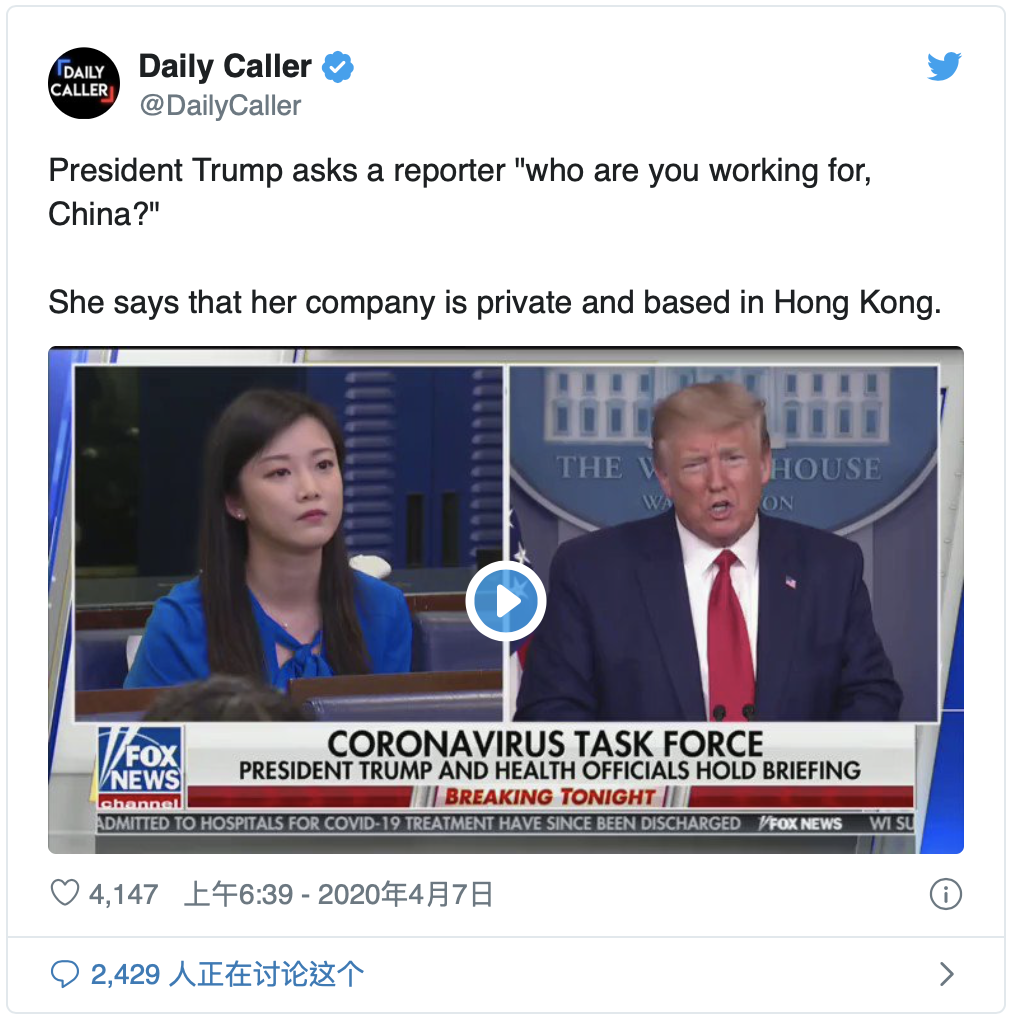Click the 4,147 likes count
The image size is (1012, 1018).
coord(123,894)
